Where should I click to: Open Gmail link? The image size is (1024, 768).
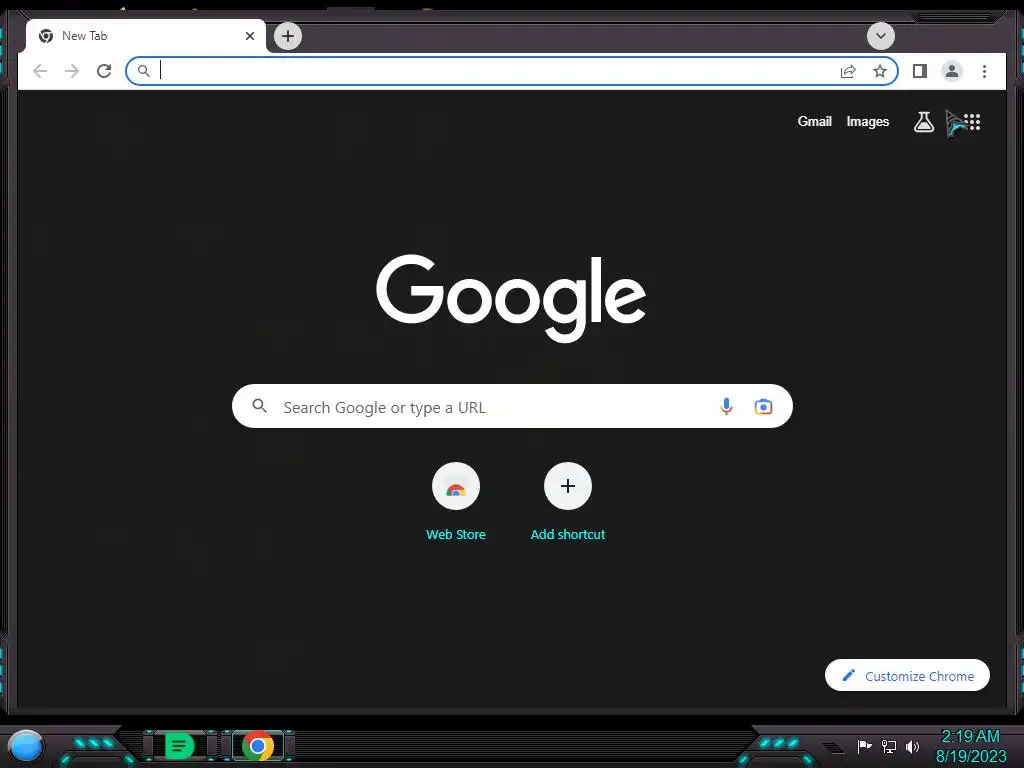click(x=814, y=121)
